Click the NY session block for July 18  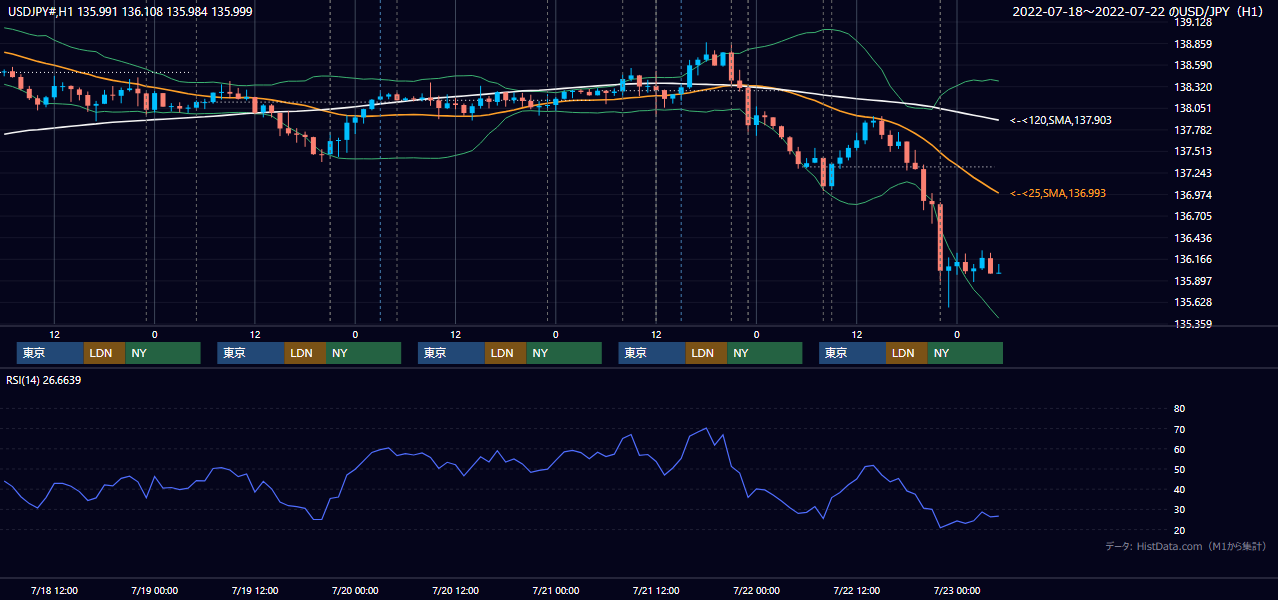[163, 353]
